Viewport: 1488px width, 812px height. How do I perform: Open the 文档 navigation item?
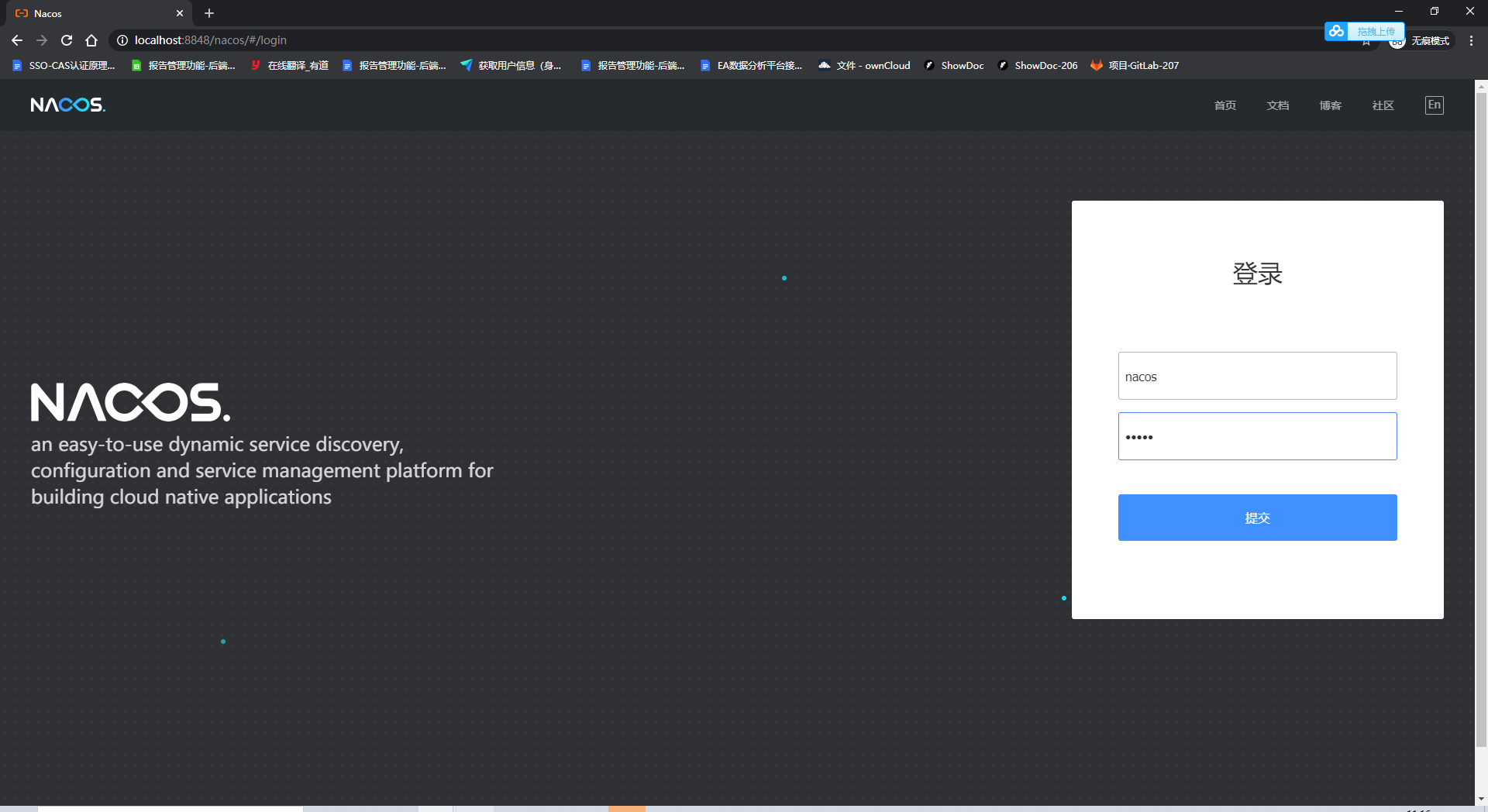click(x=1278, y=105)
